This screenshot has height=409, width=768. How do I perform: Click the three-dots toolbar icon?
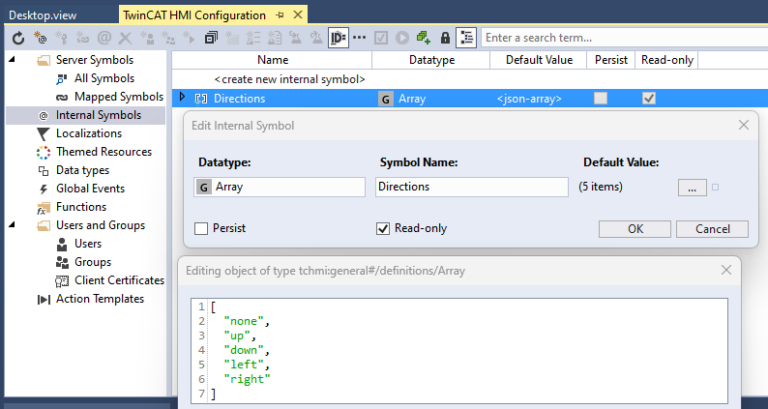pos(359,38)
